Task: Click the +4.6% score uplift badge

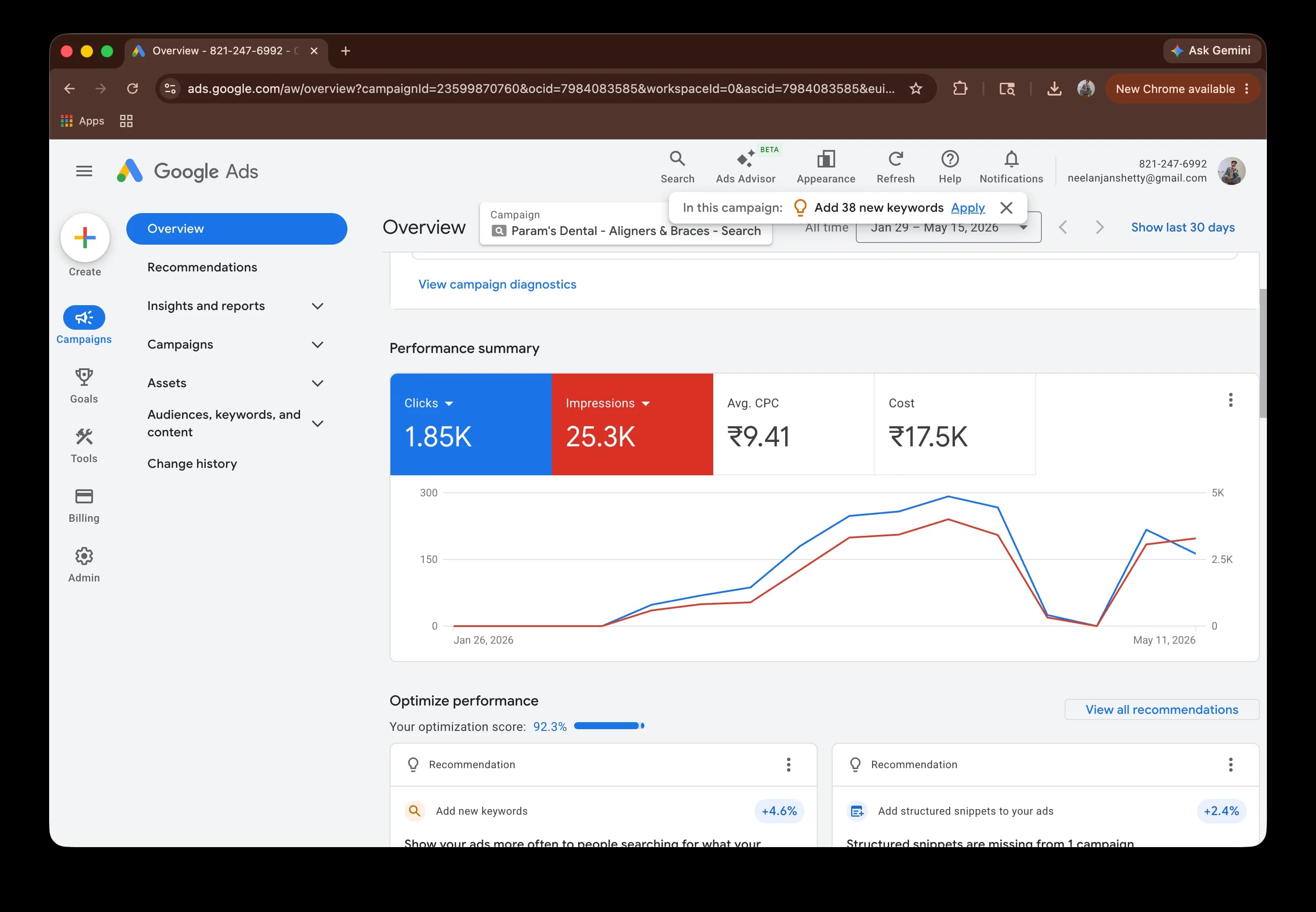Action: [779, 811]
